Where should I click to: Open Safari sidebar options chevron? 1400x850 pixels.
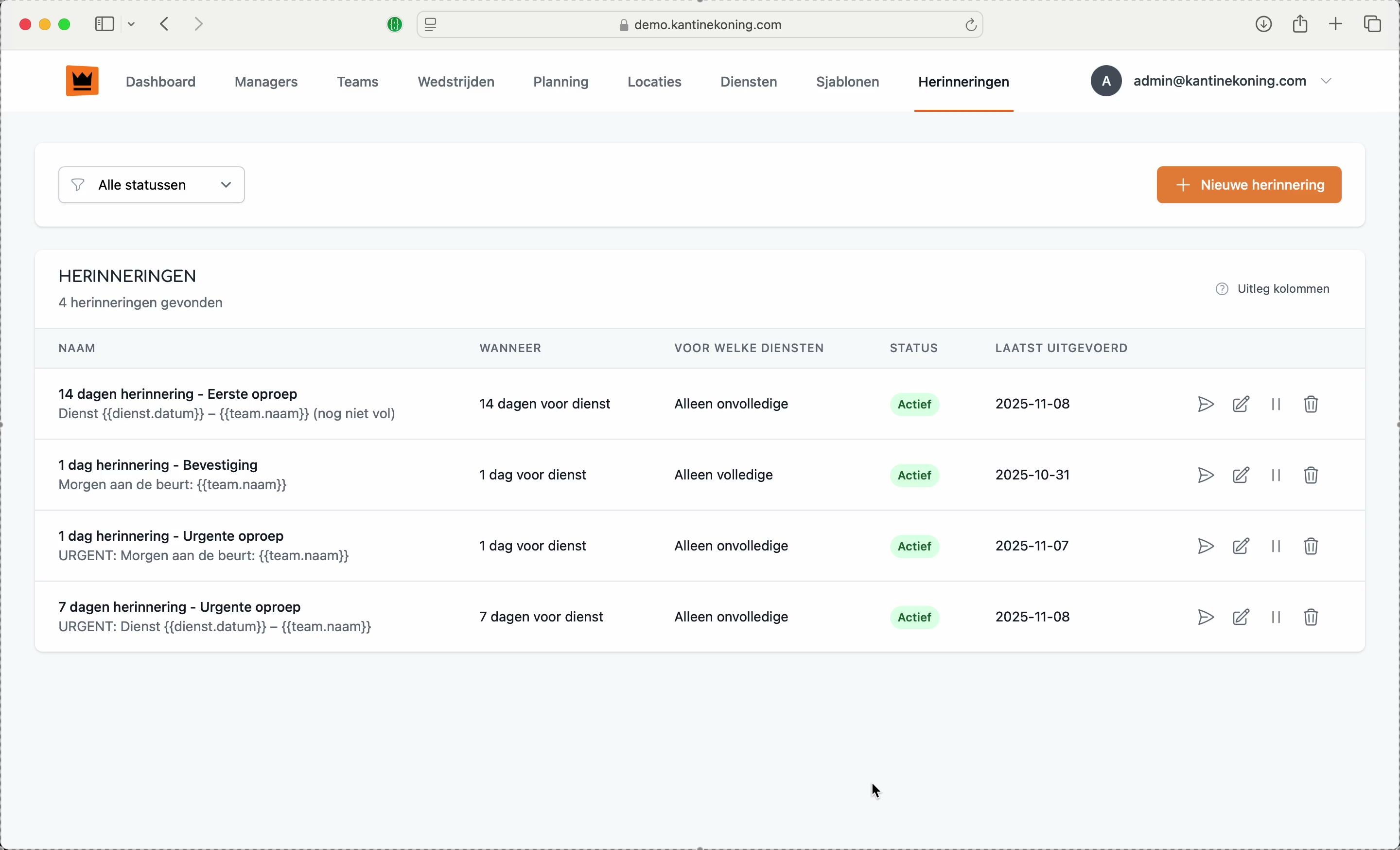pos(132,24)
